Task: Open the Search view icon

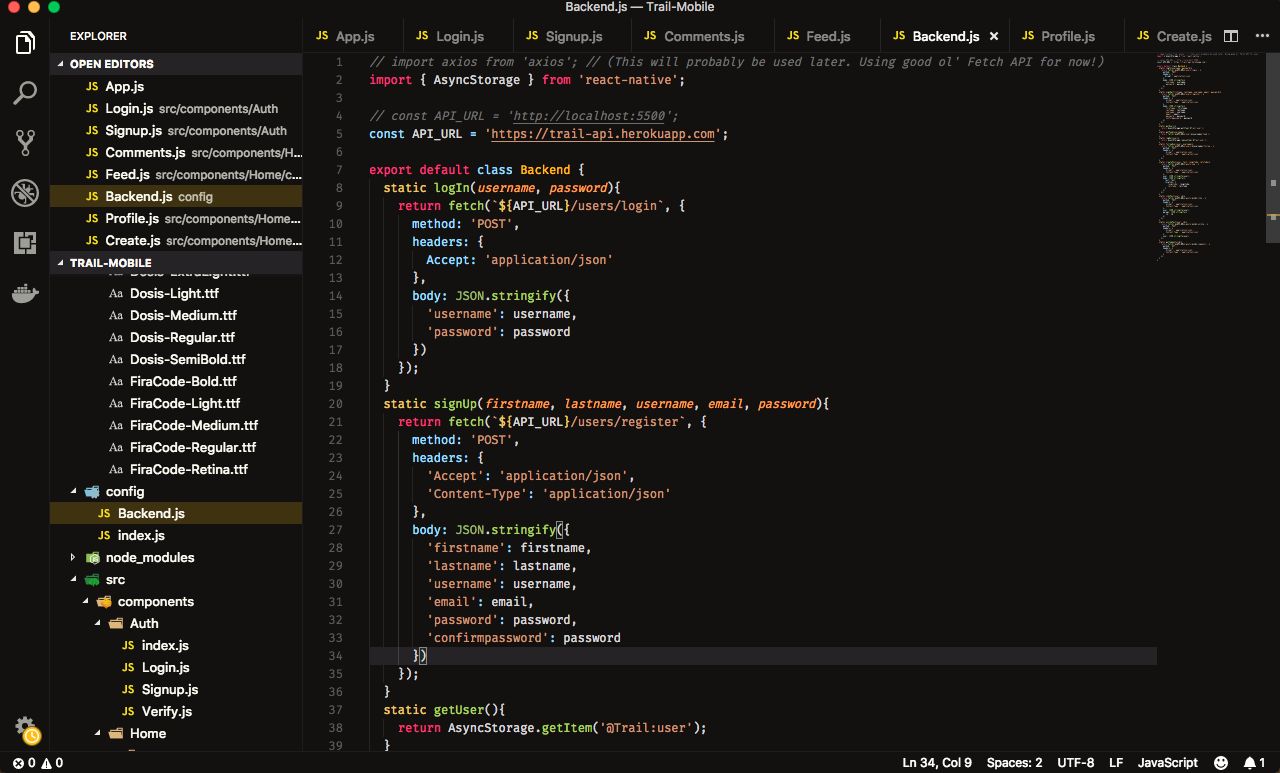Action: pyautogui.click(x=25, y=93)
